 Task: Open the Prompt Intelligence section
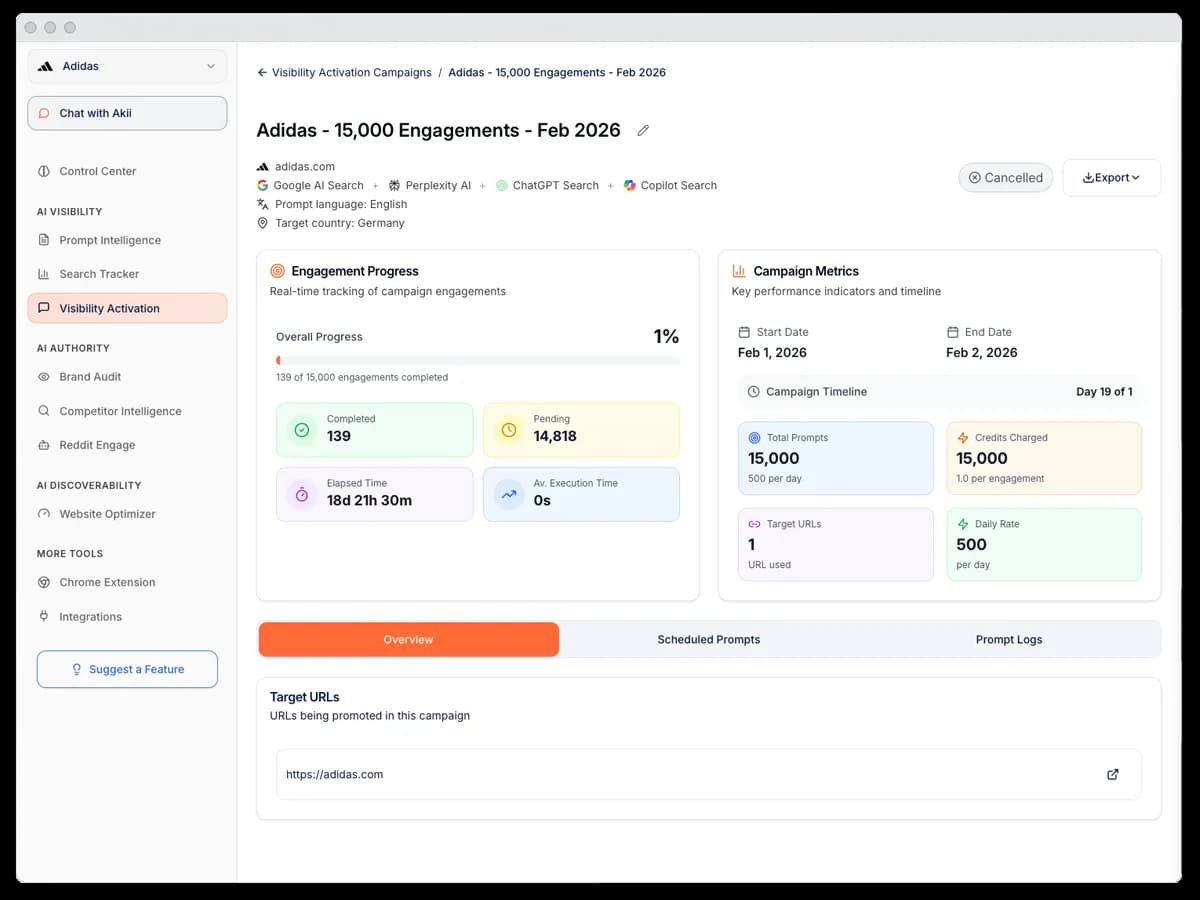(x=108, y=240)
